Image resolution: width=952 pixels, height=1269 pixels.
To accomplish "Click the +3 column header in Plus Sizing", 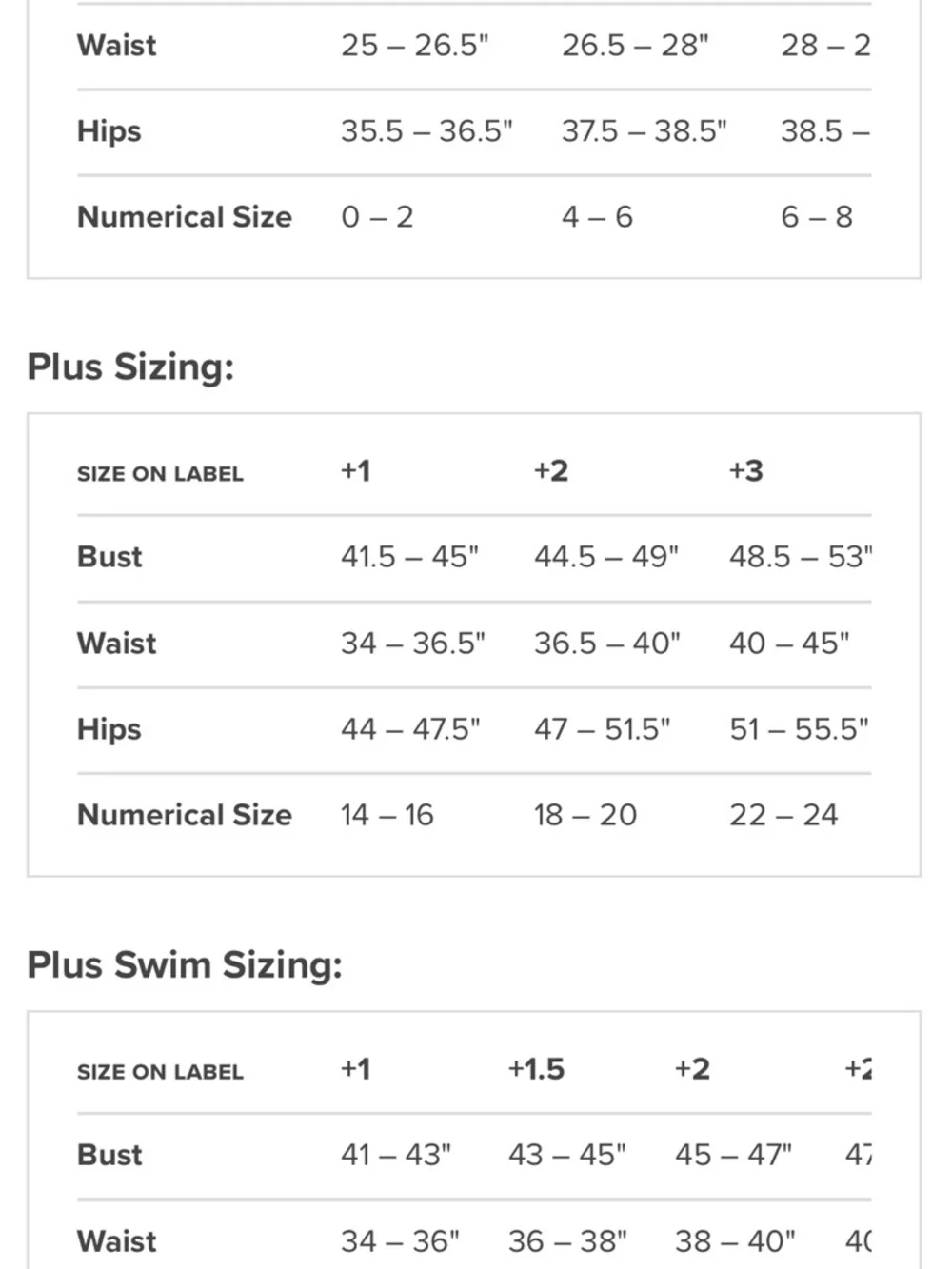I will [x=746, y=471].
